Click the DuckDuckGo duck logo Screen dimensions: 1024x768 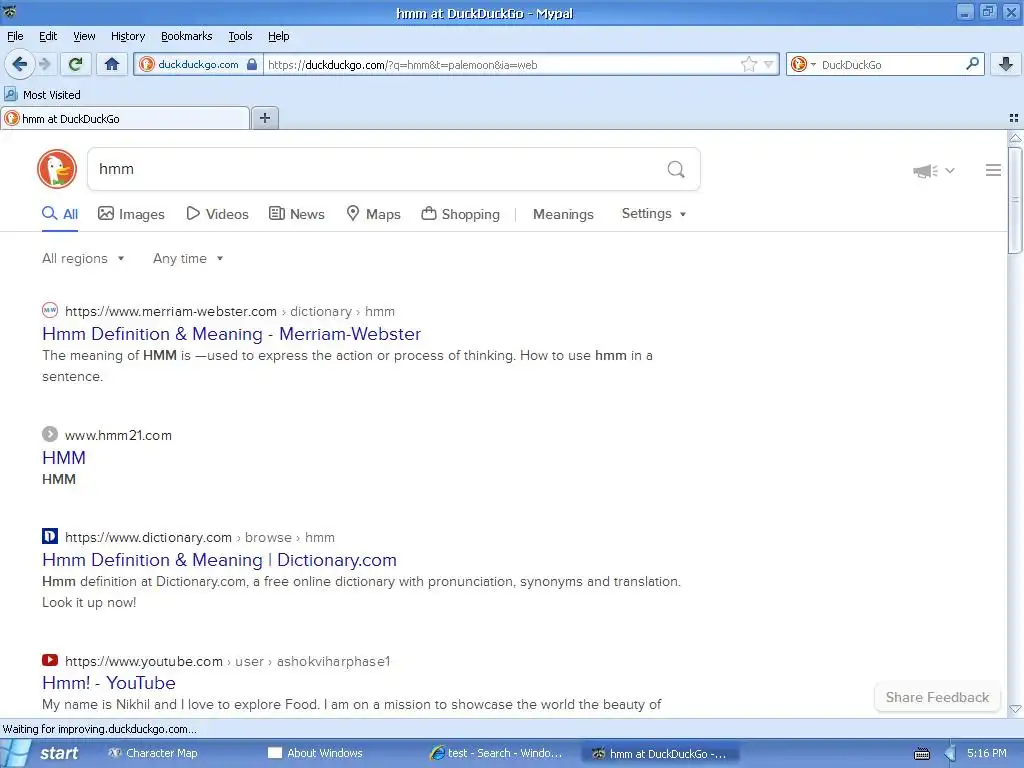point(57,169)
